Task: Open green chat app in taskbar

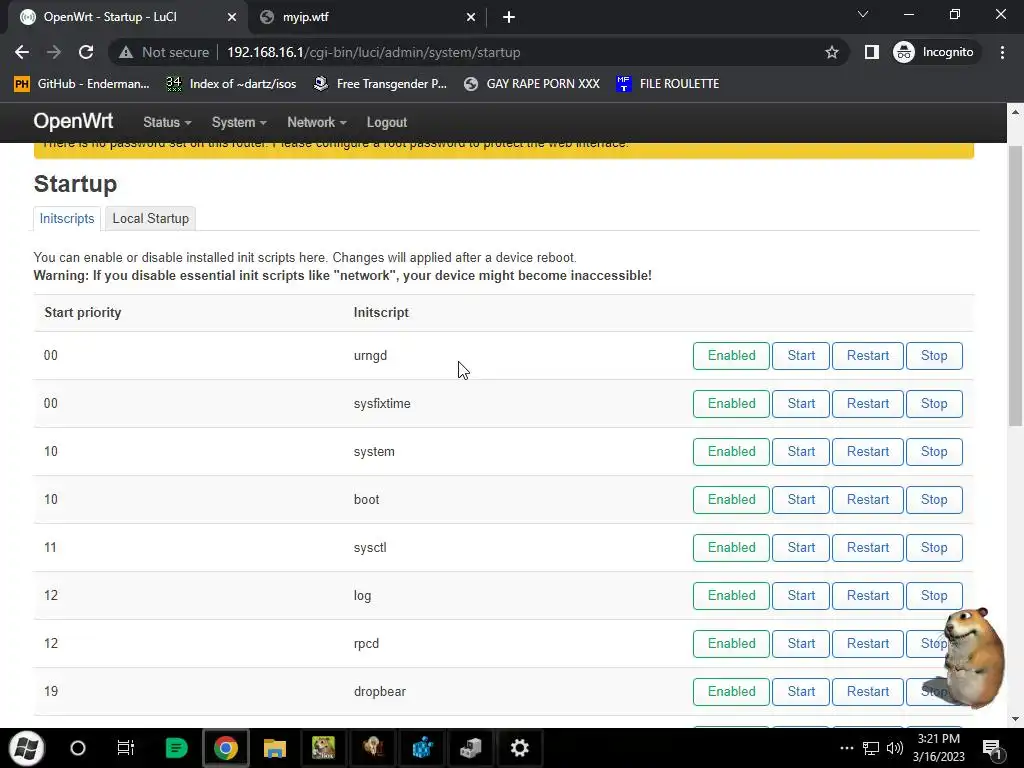Action: [x=176, y=748]
